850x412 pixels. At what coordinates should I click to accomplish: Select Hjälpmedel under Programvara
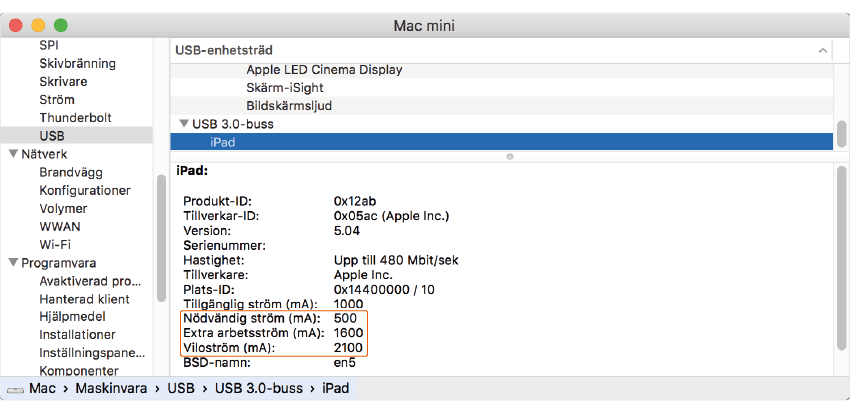pyautogui.click(x=72, y=317)
